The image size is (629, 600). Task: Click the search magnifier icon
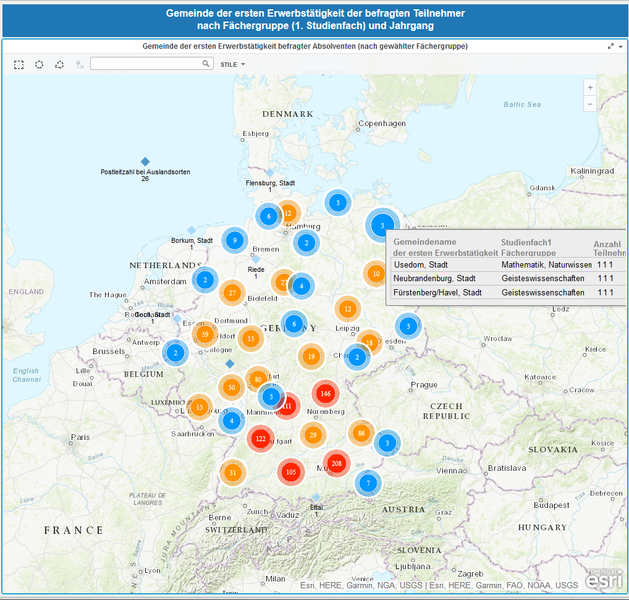207,63
